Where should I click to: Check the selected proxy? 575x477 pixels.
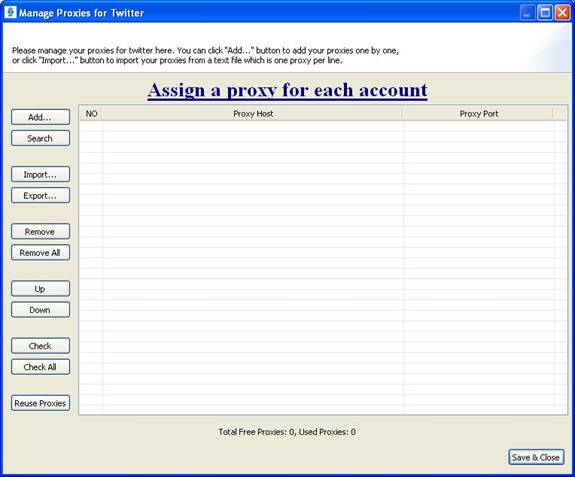pos(40,346)
